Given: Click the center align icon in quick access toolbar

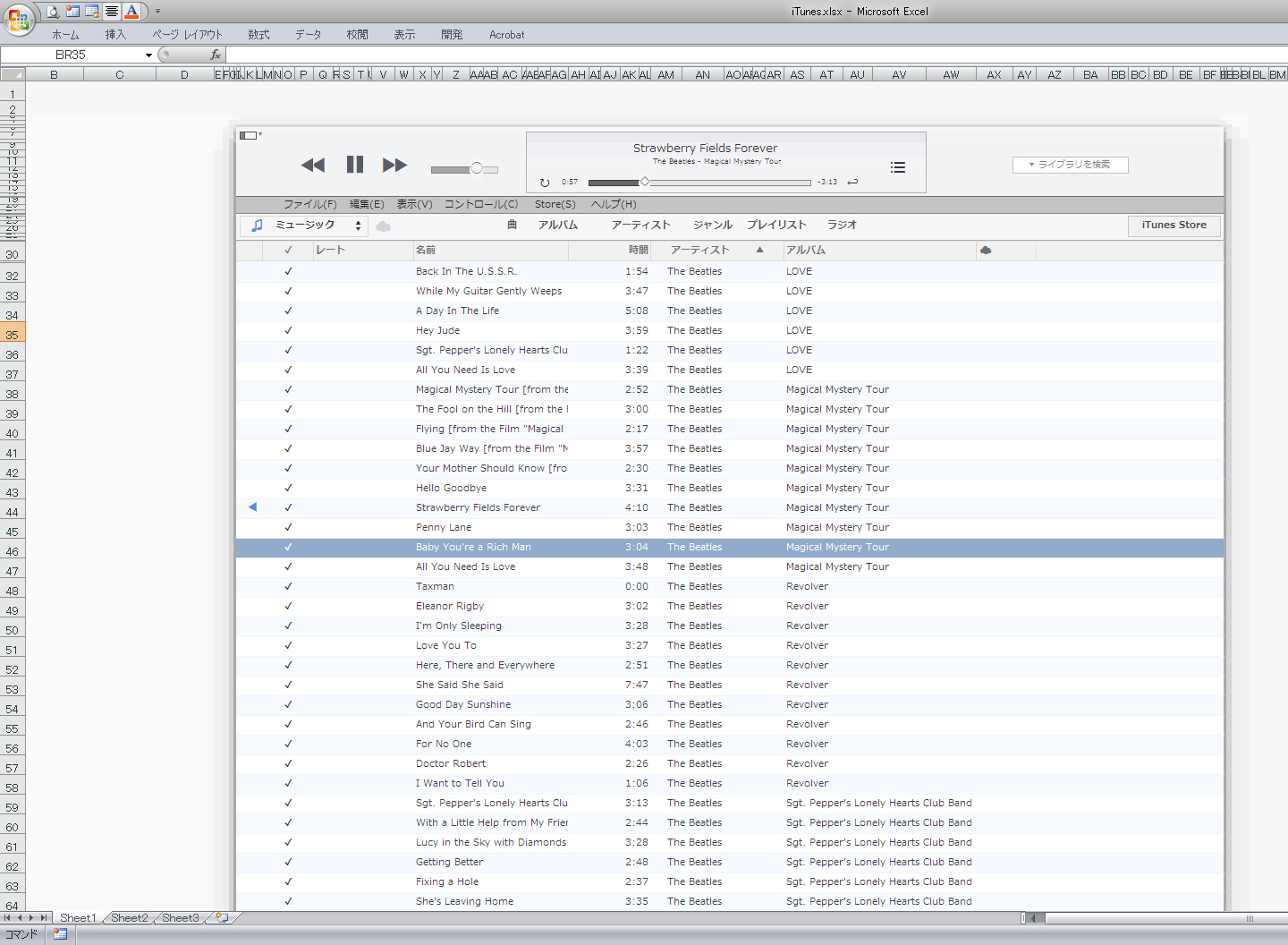Looking at the screenshot, I should click(112, 12).
